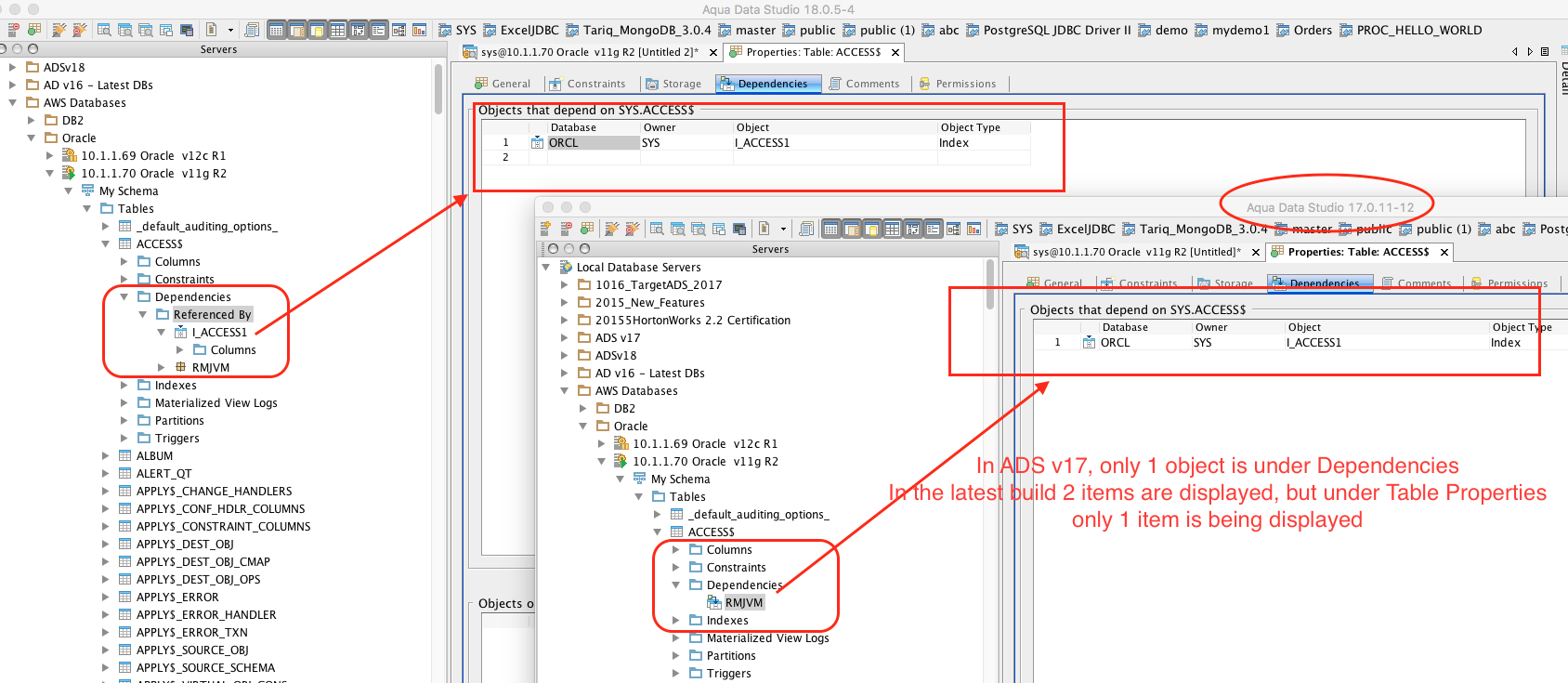Open the Orders shortcut in toolbar
Image resolution: width=1568 pixels, height=683 pixels.
coord(1304,31)
